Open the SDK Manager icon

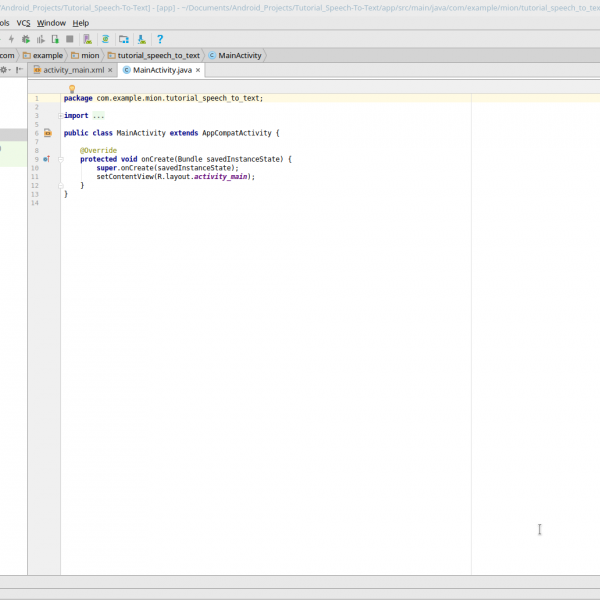[x=141, y=39]
